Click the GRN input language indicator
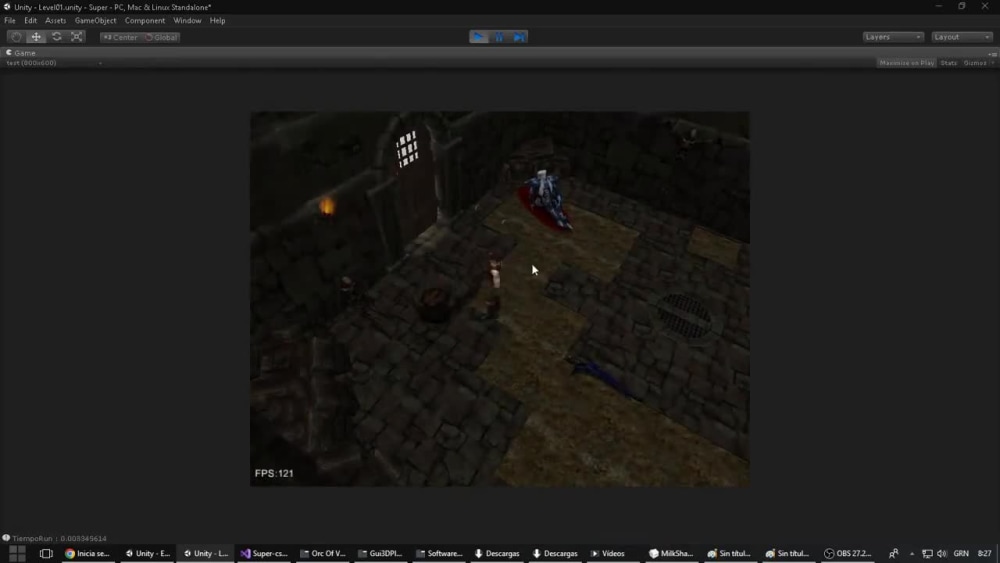Screen dimensions: 1000x563 (960, 553)
